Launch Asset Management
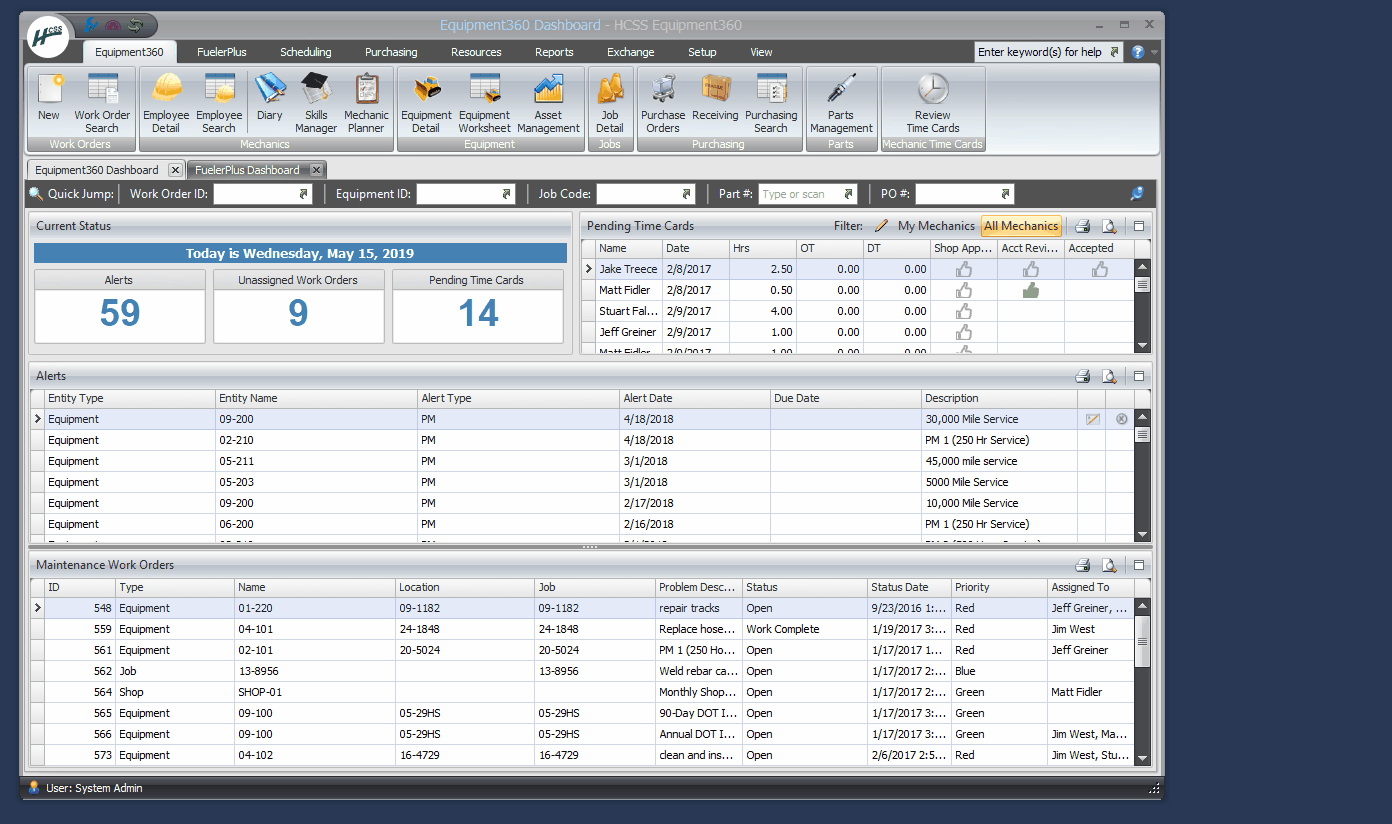Viewport: 1392px width, 824px height. 548,103
